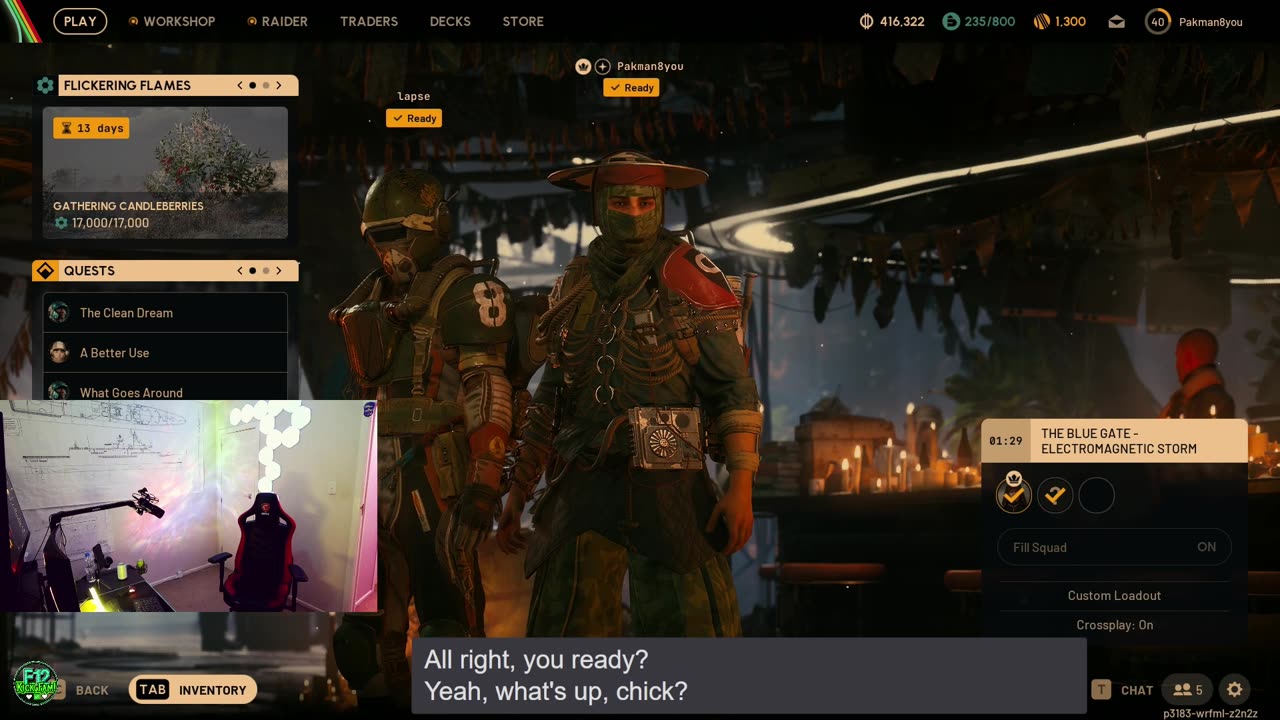1280x720 pixels.
Task: Open the friends list showing 5
Action: (x=1188, y=689)
